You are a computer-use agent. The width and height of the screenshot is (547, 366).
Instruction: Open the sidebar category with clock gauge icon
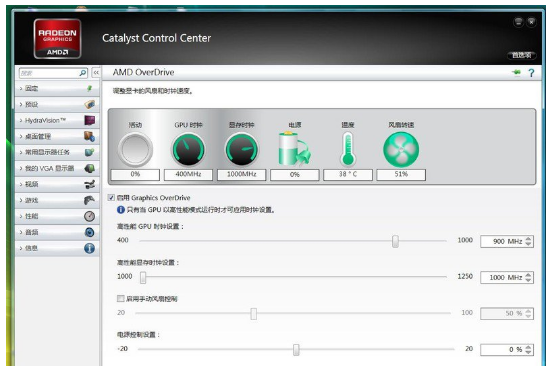[57, 216]
